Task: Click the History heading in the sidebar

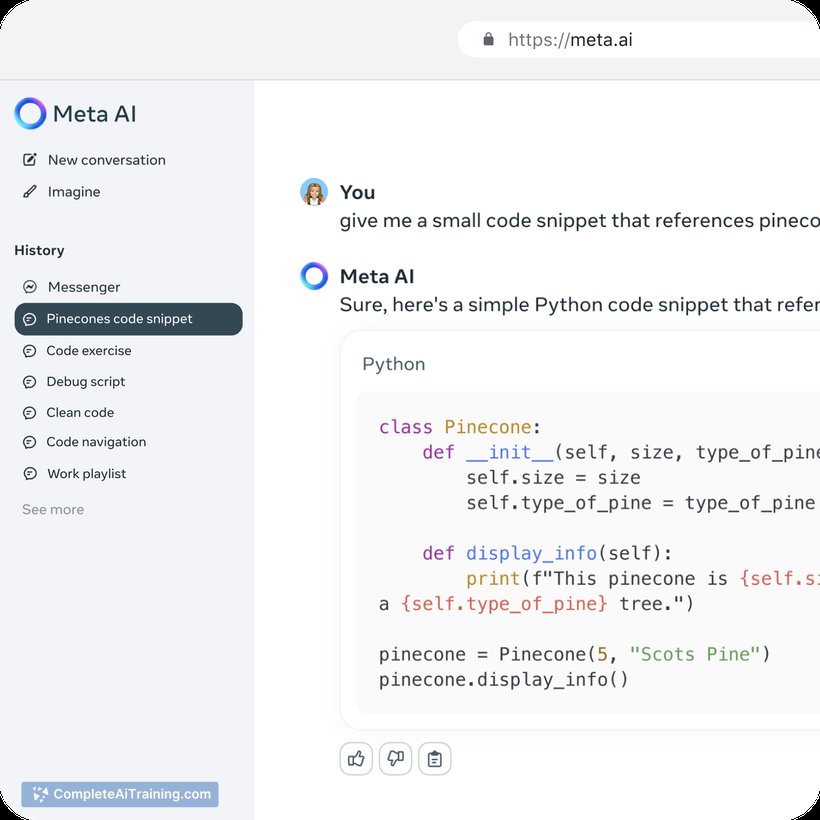Action: pos(39,250)
